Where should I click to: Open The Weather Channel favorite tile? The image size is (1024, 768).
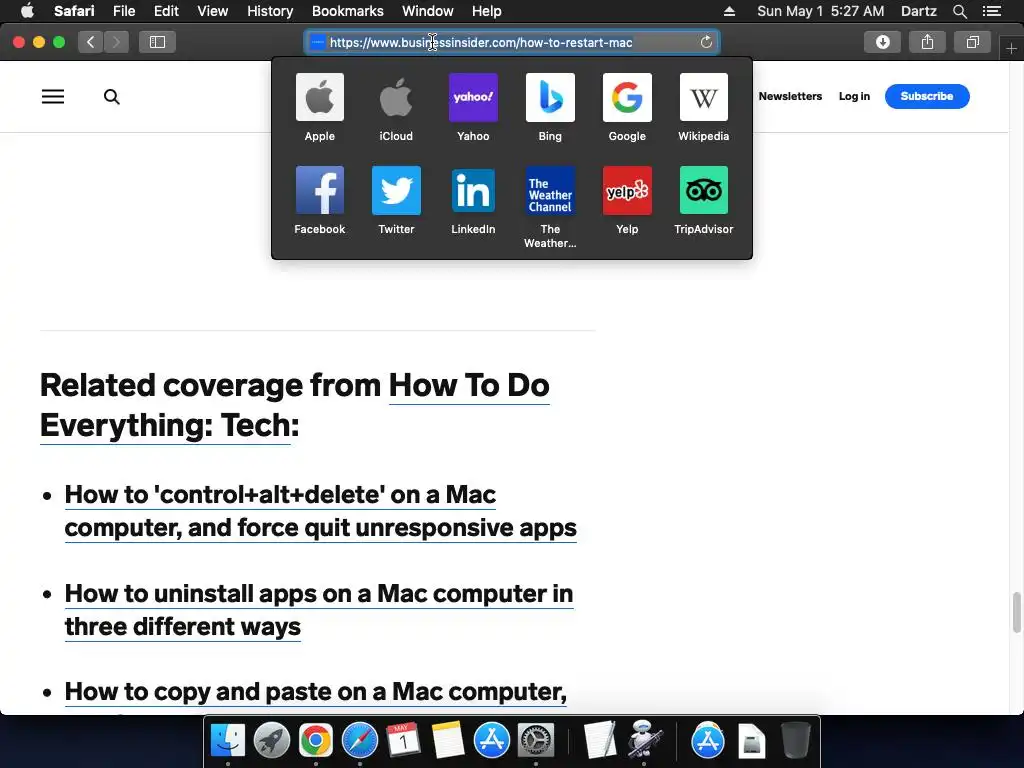(x=550, y=207)
